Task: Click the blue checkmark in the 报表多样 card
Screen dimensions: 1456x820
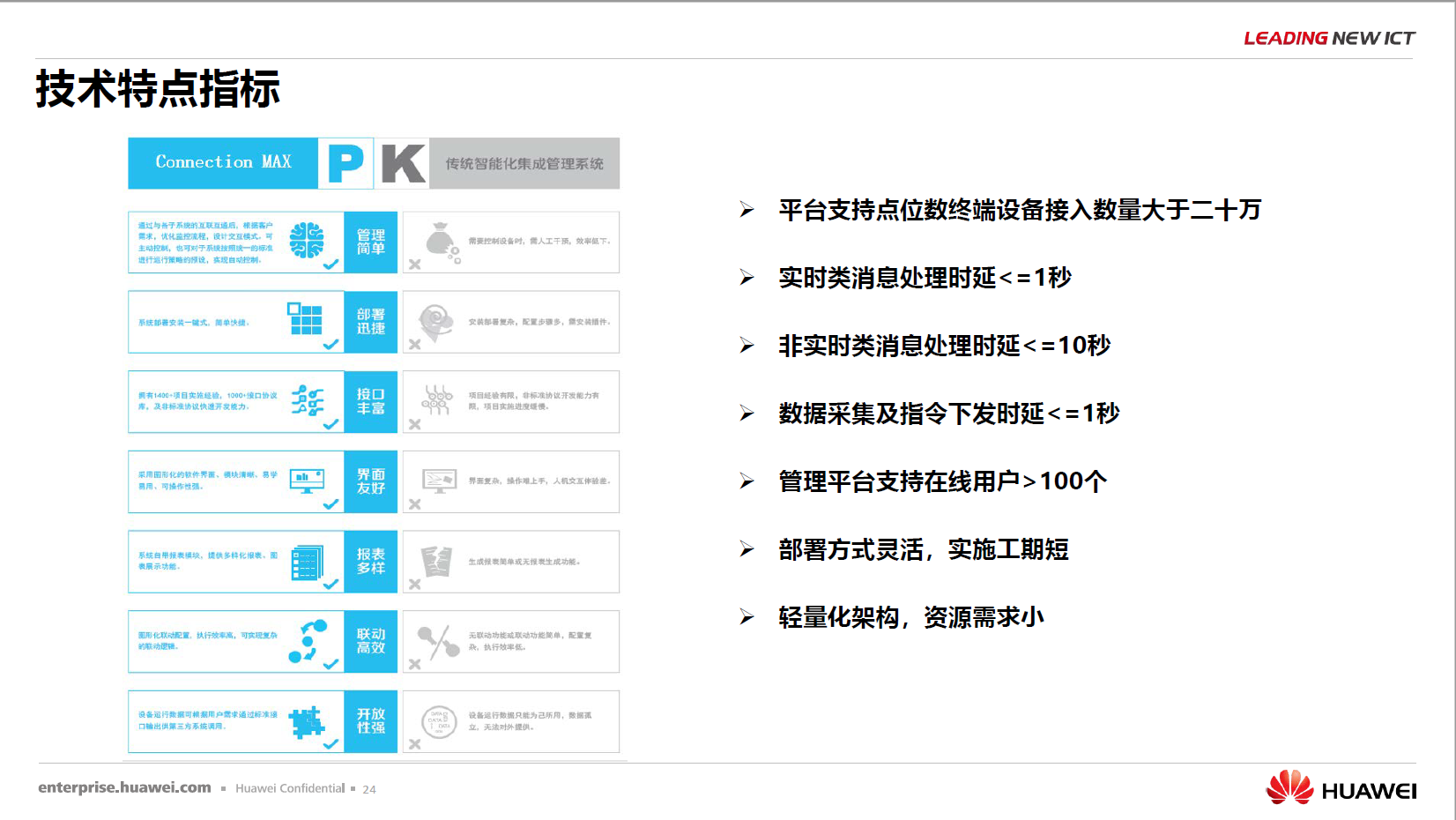Action: click(331, 584)
